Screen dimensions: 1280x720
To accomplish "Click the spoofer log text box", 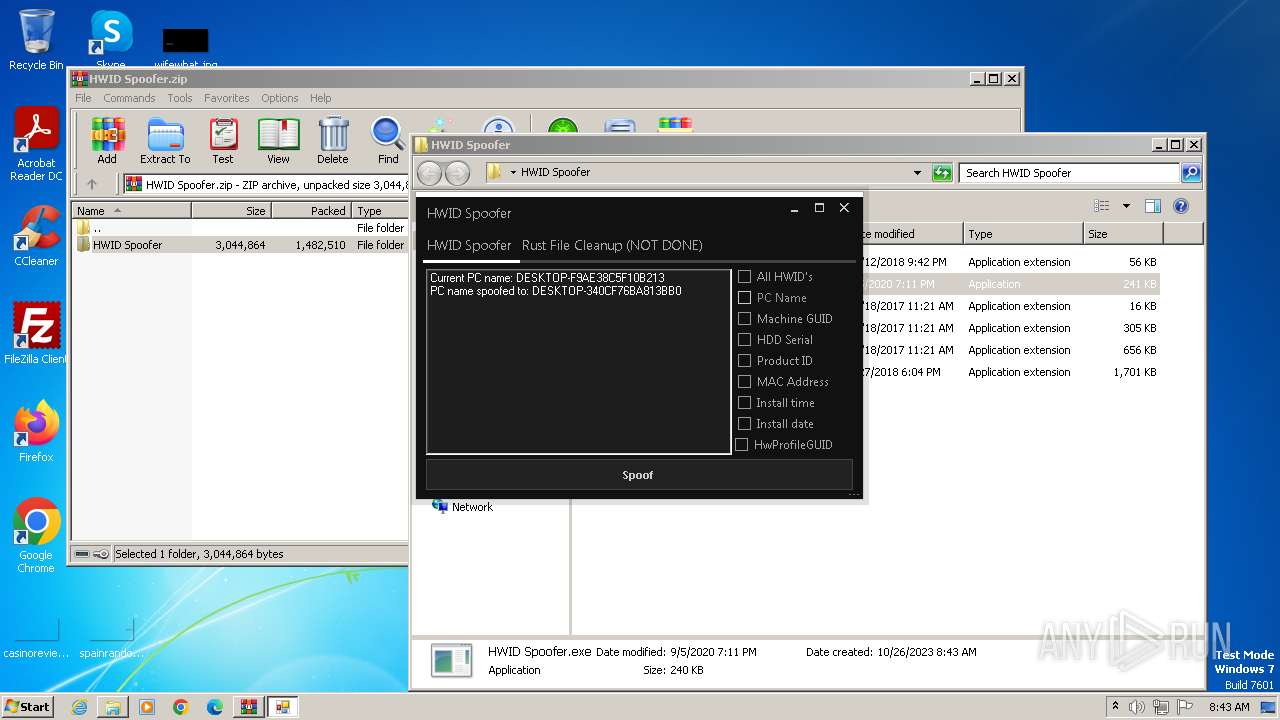I will tap(579, 361).
